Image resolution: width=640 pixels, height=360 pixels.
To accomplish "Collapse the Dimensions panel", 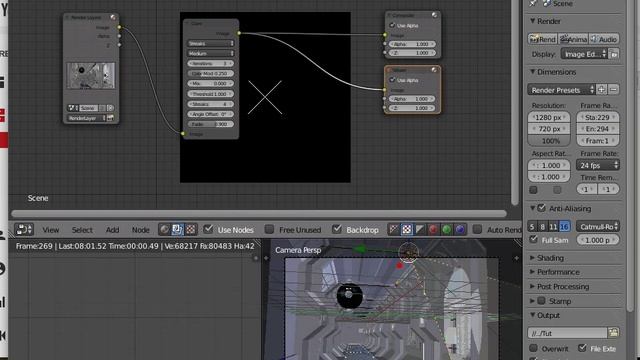I will (x=533, y=71).
